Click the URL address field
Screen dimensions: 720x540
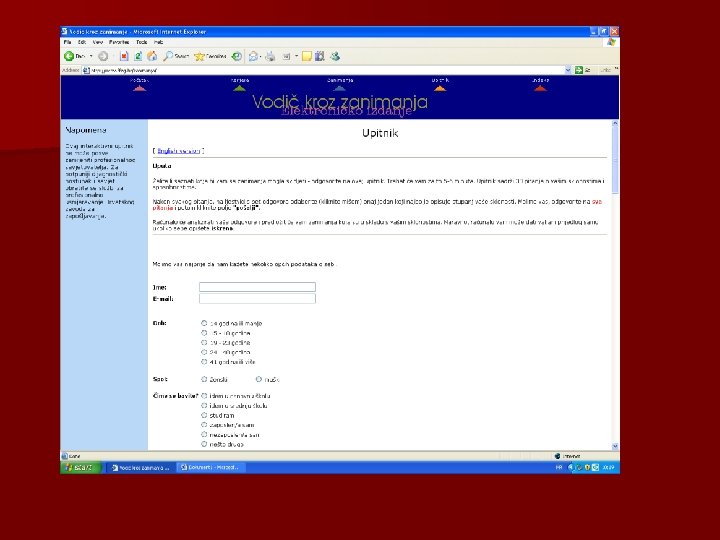(324, 70)
